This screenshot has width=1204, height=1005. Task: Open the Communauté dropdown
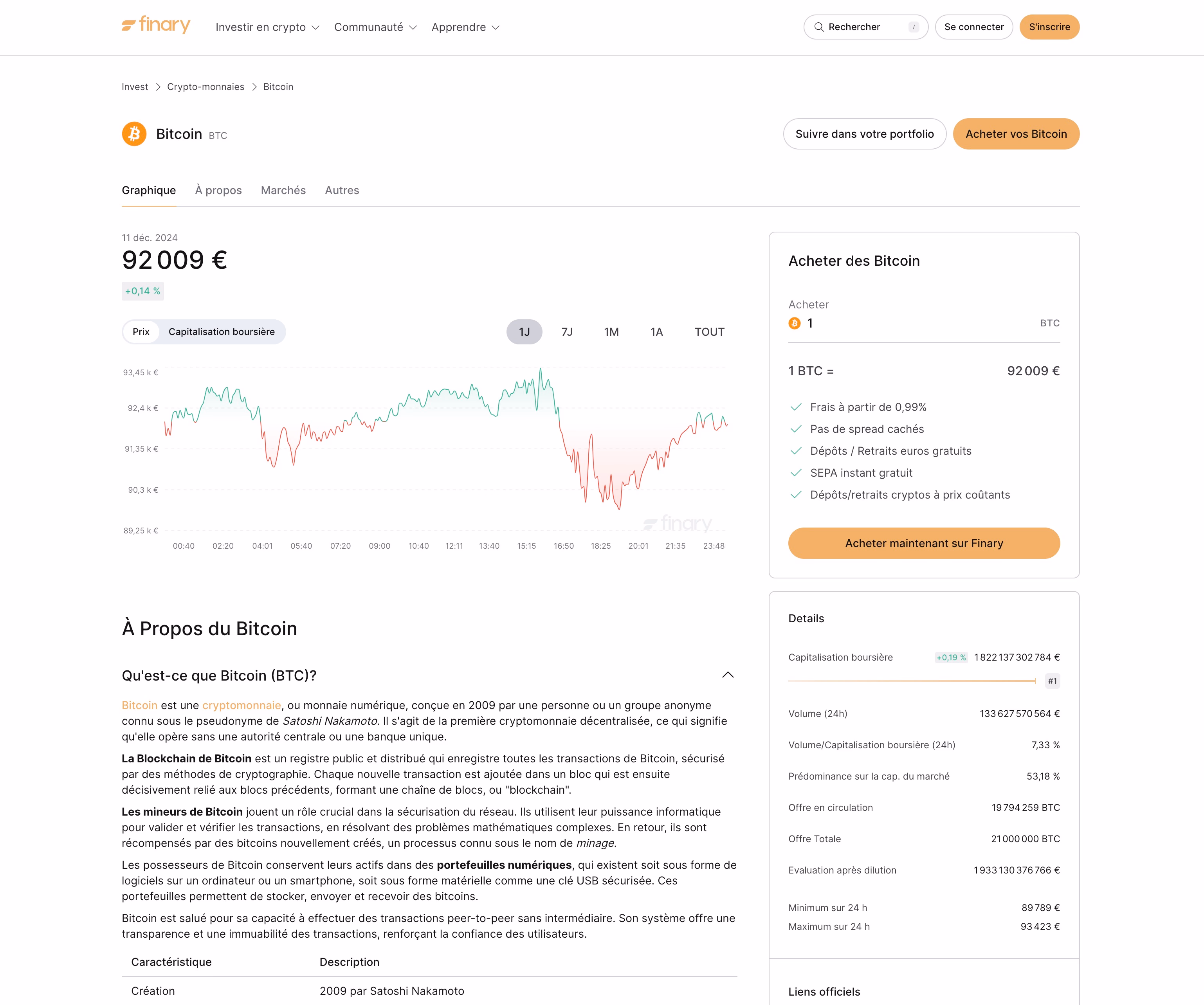pos(375,27)
